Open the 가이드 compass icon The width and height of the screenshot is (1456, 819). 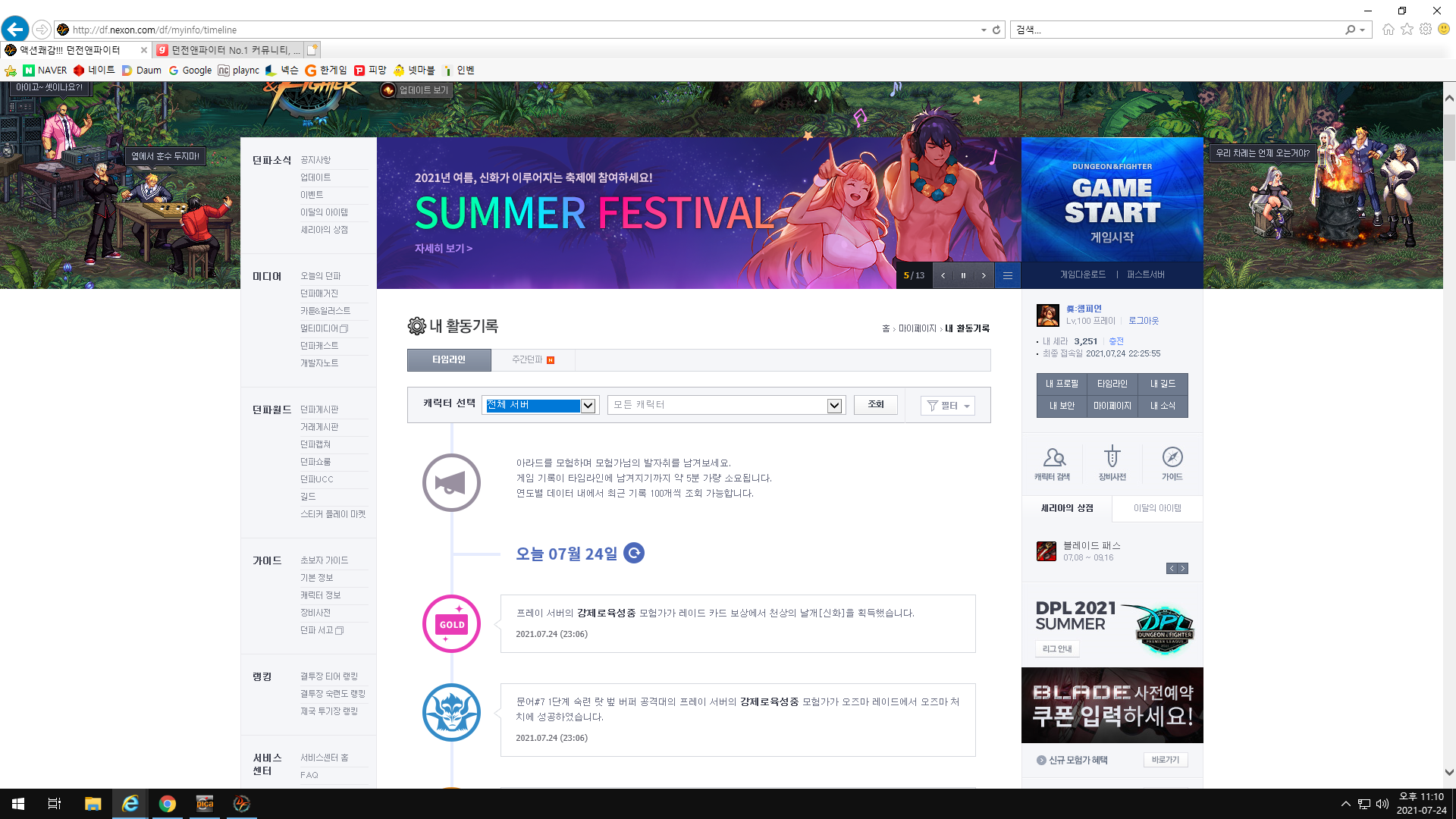point(1172,463)
